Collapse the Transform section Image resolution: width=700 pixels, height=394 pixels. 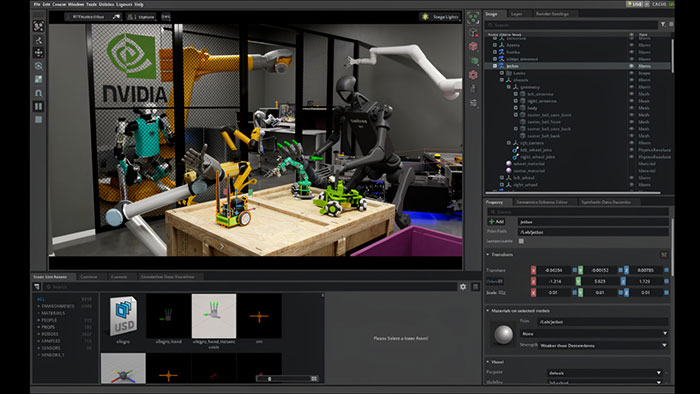coord(488,254)
